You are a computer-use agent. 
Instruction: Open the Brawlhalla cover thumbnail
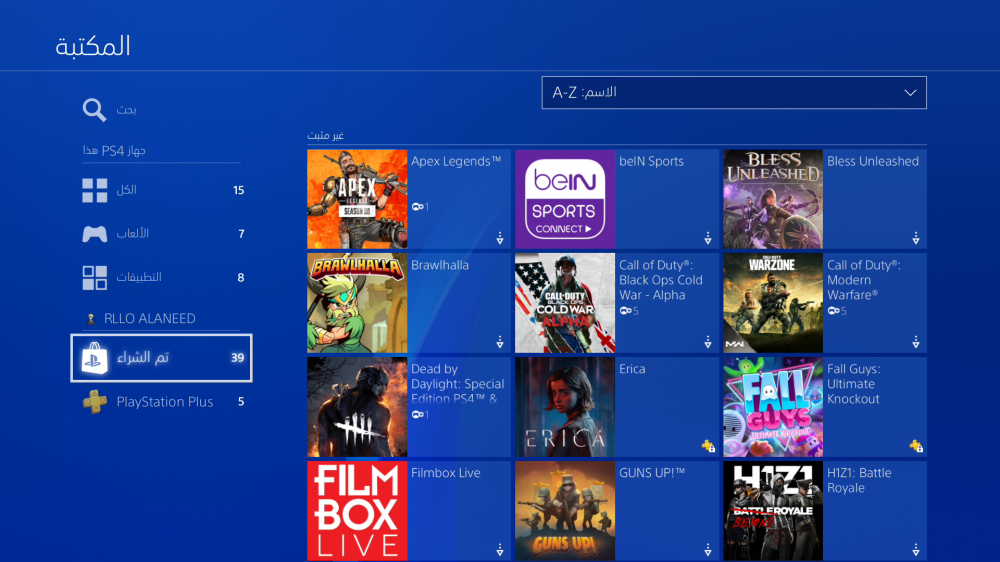[x=357, y=303]
